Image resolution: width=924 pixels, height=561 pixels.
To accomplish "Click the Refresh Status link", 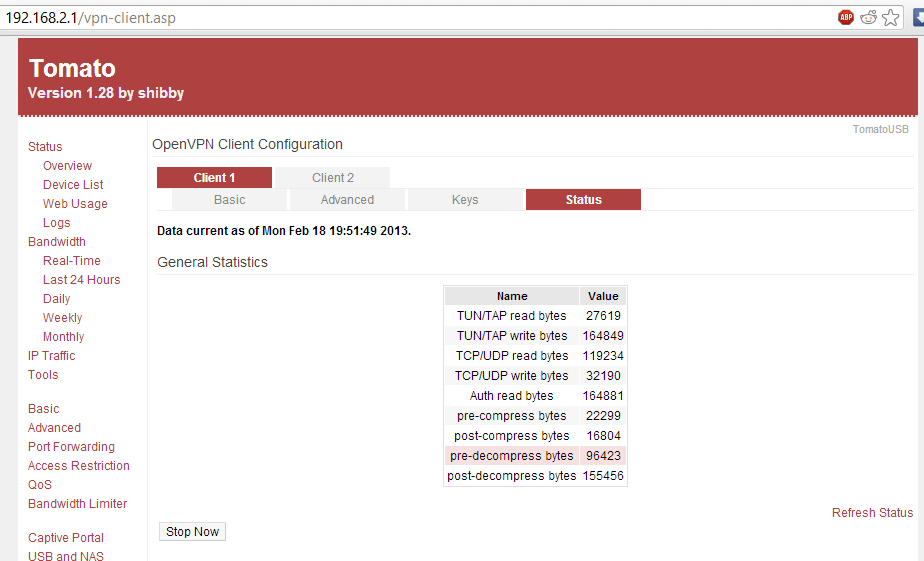I will 872,513.
